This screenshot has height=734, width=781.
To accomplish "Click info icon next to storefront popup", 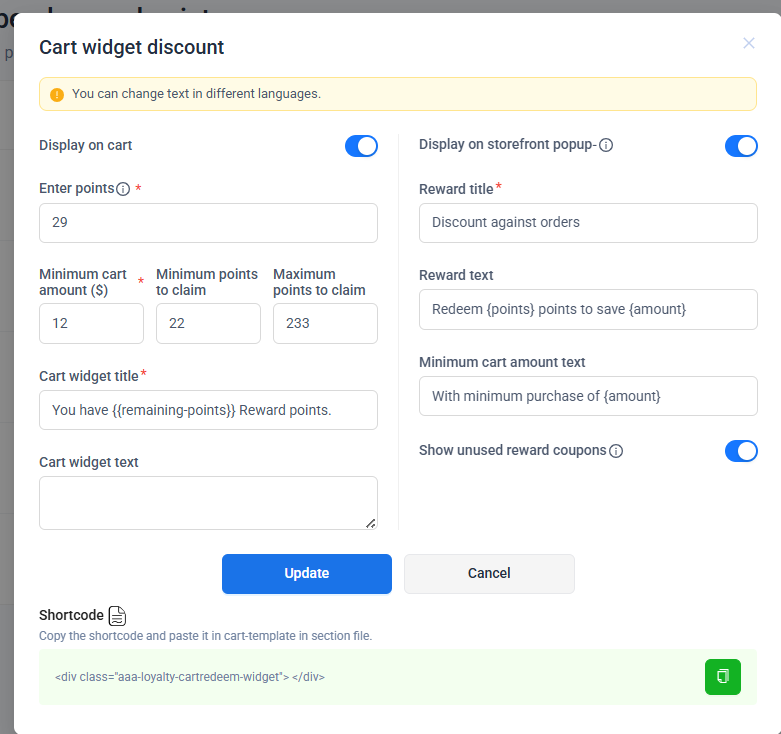I will coord(606,145).
